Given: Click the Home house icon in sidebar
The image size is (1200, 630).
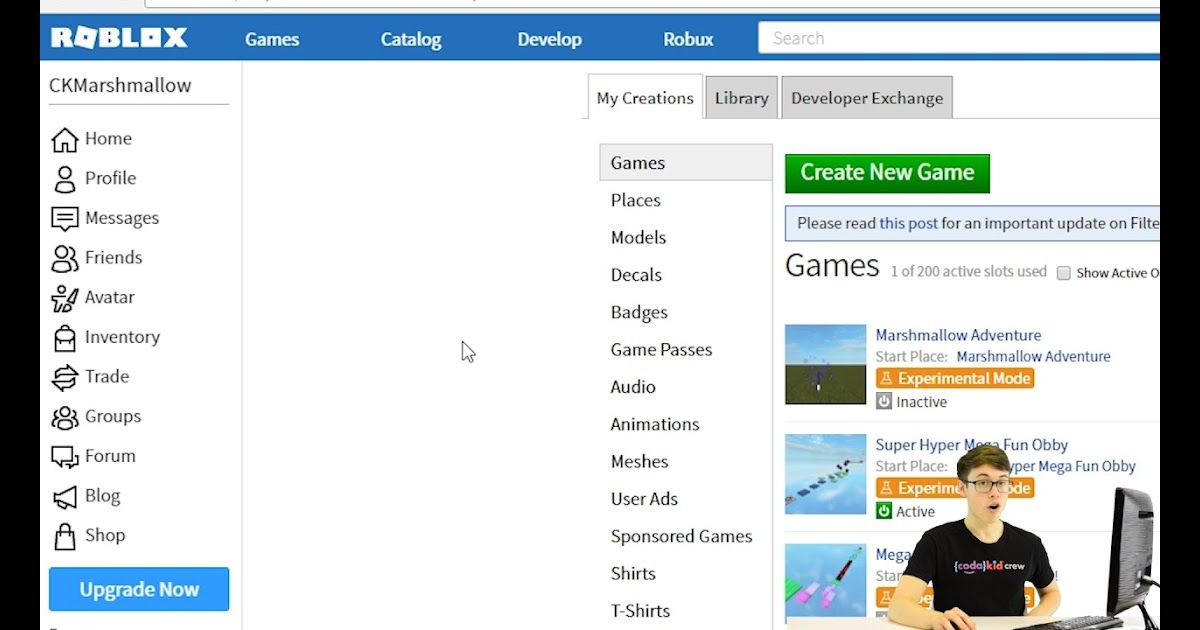Looking at the screenshot, I should point(65,139).
